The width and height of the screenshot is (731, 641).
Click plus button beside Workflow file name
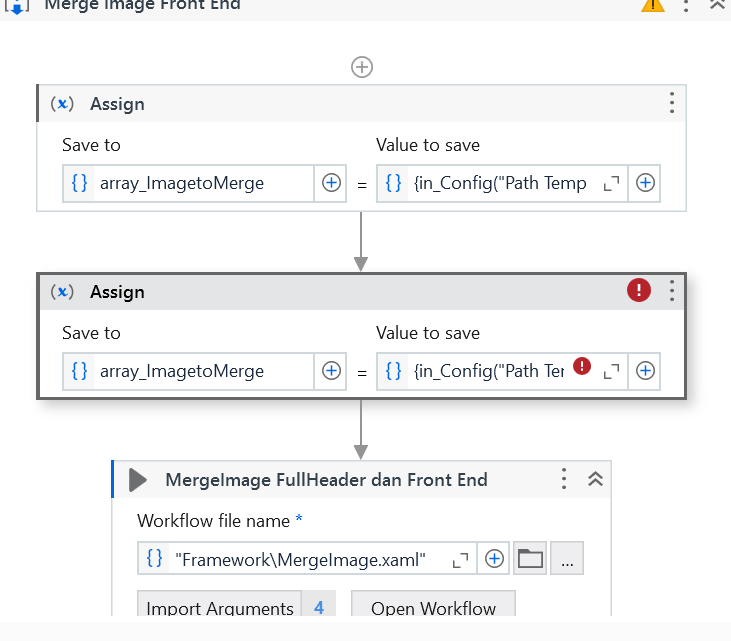[x=494, y=560]
